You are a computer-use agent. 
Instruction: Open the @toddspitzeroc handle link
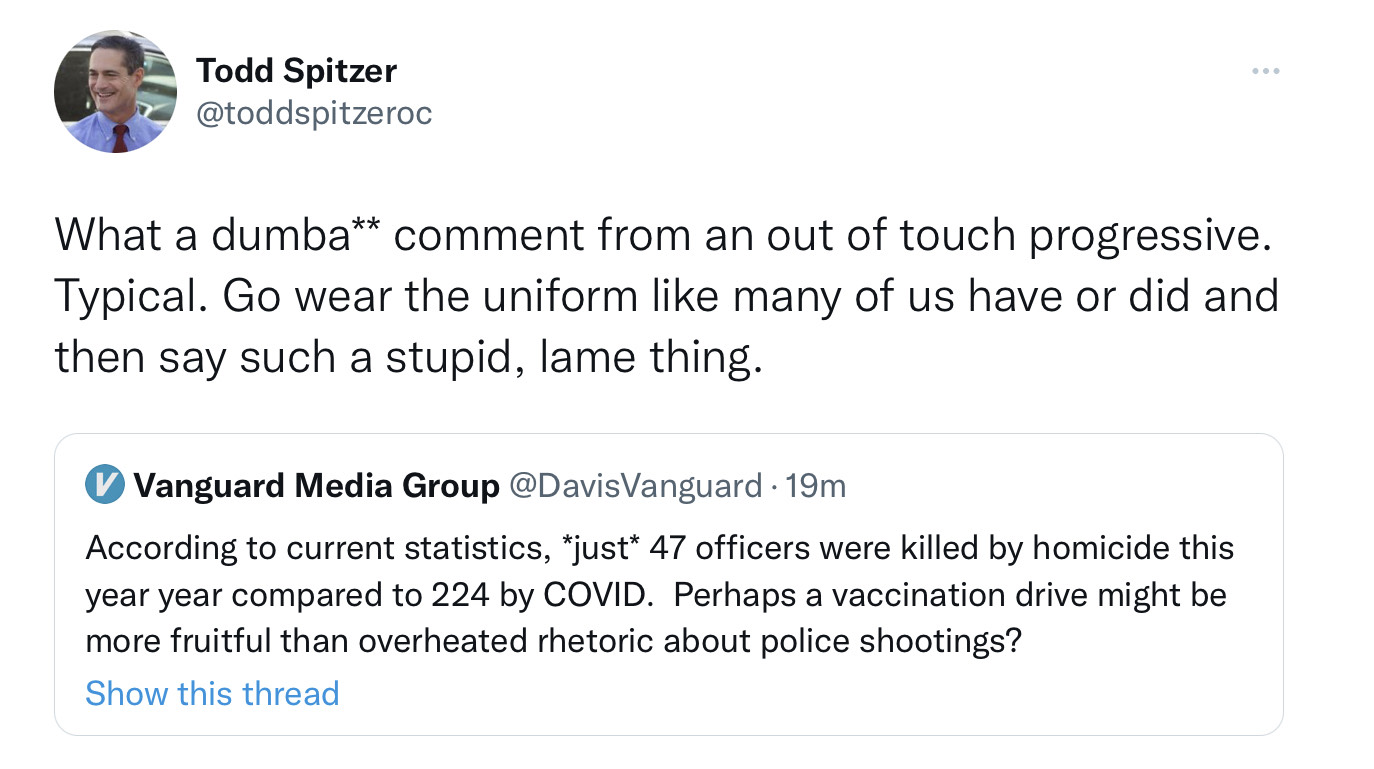314,113
